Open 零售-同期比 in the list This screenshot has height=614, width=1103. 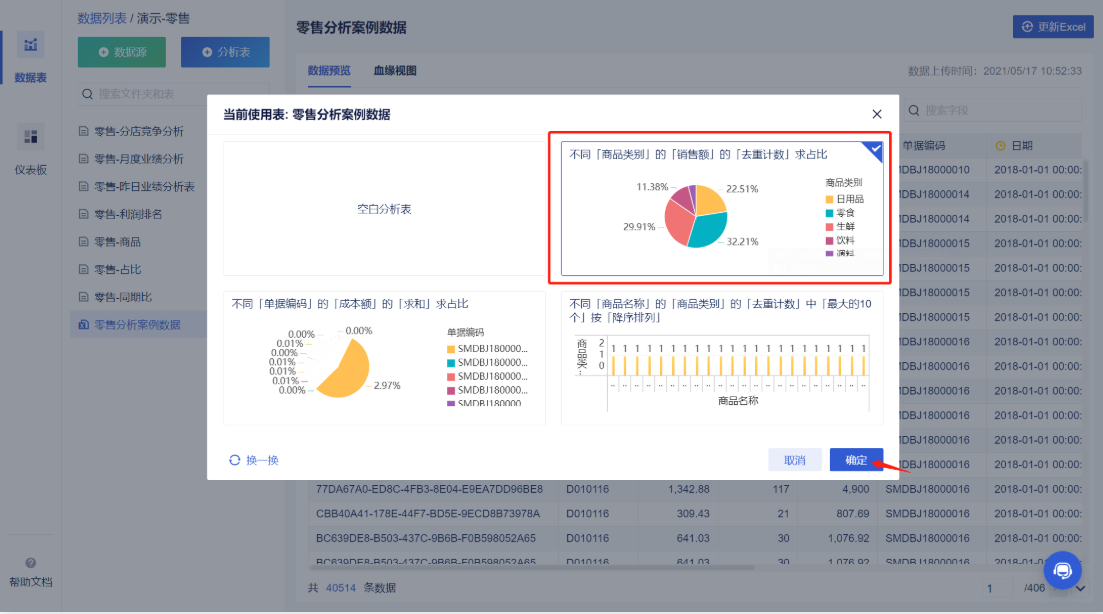[123, 297]
